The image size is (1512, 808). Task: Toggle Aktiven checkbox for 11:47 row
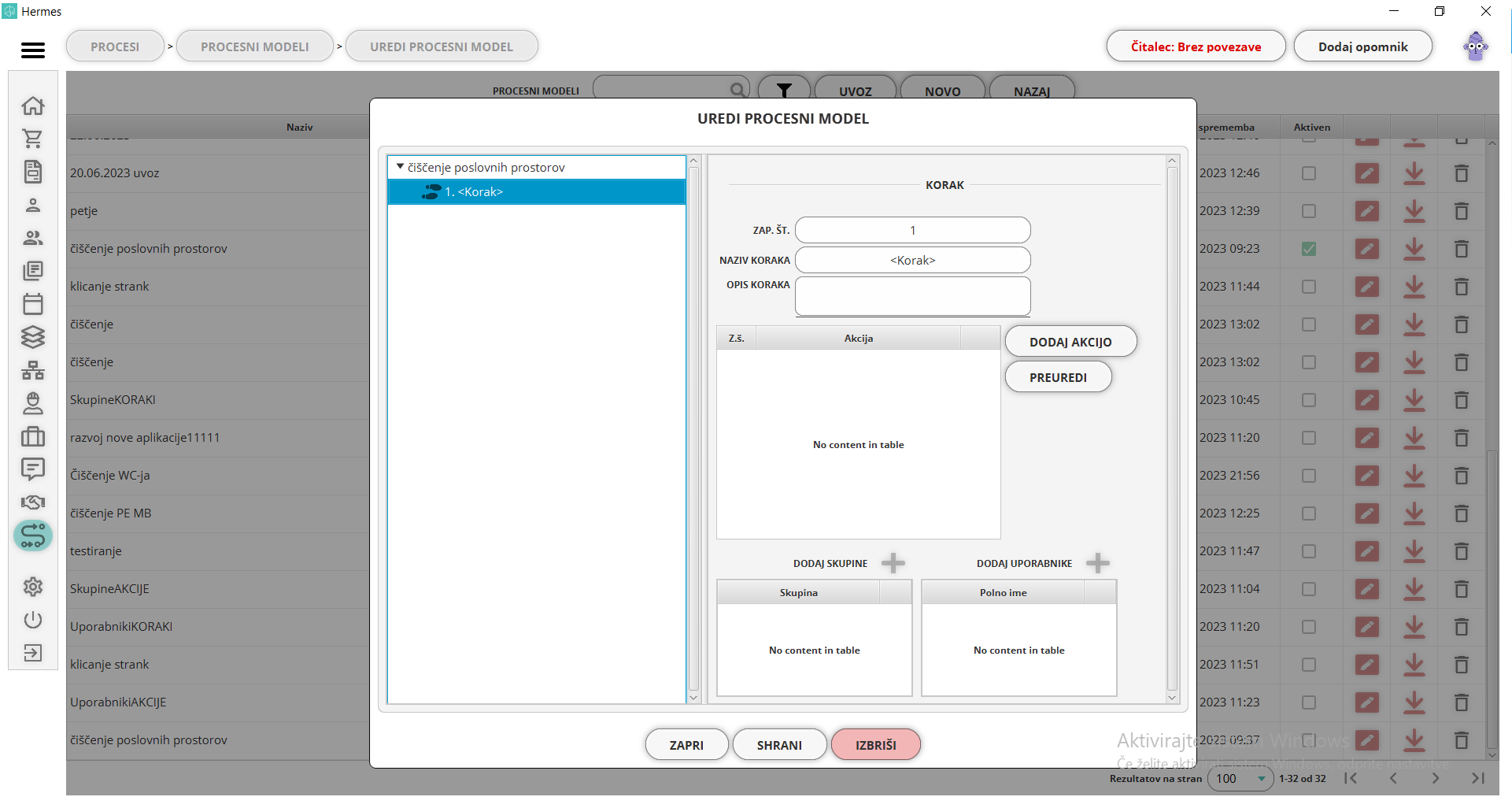(1309, 551)
